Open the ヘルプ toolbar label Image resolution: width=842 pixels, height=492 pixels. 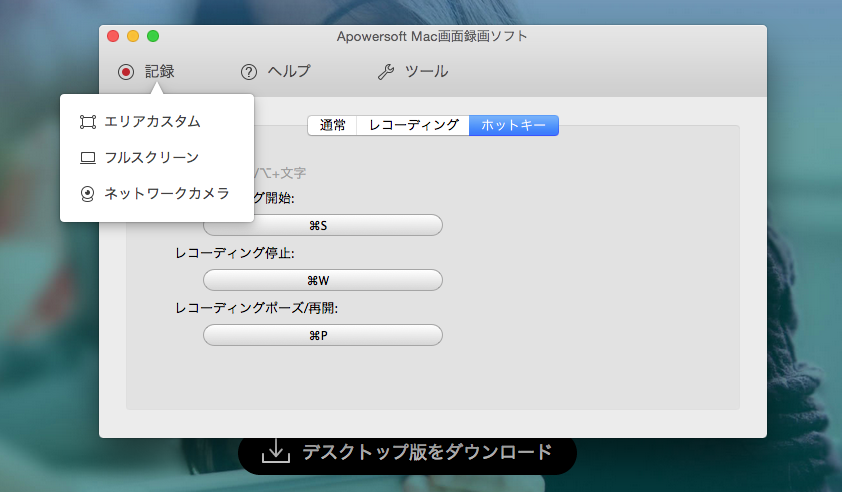click(289, 71)
